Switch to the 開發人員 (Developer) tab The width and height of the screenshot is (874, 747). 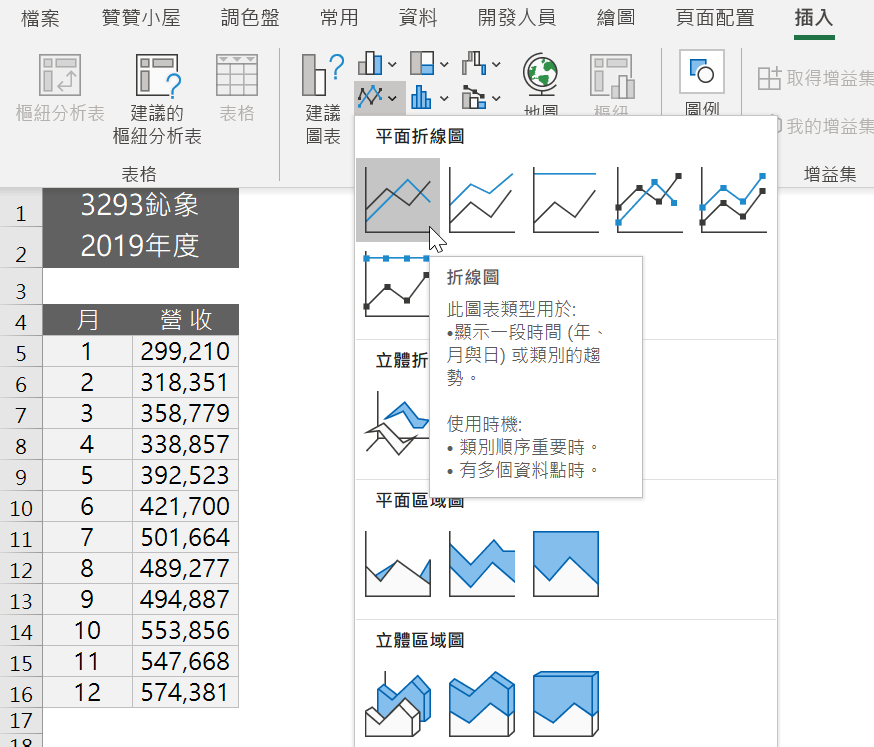click(517, 18)
